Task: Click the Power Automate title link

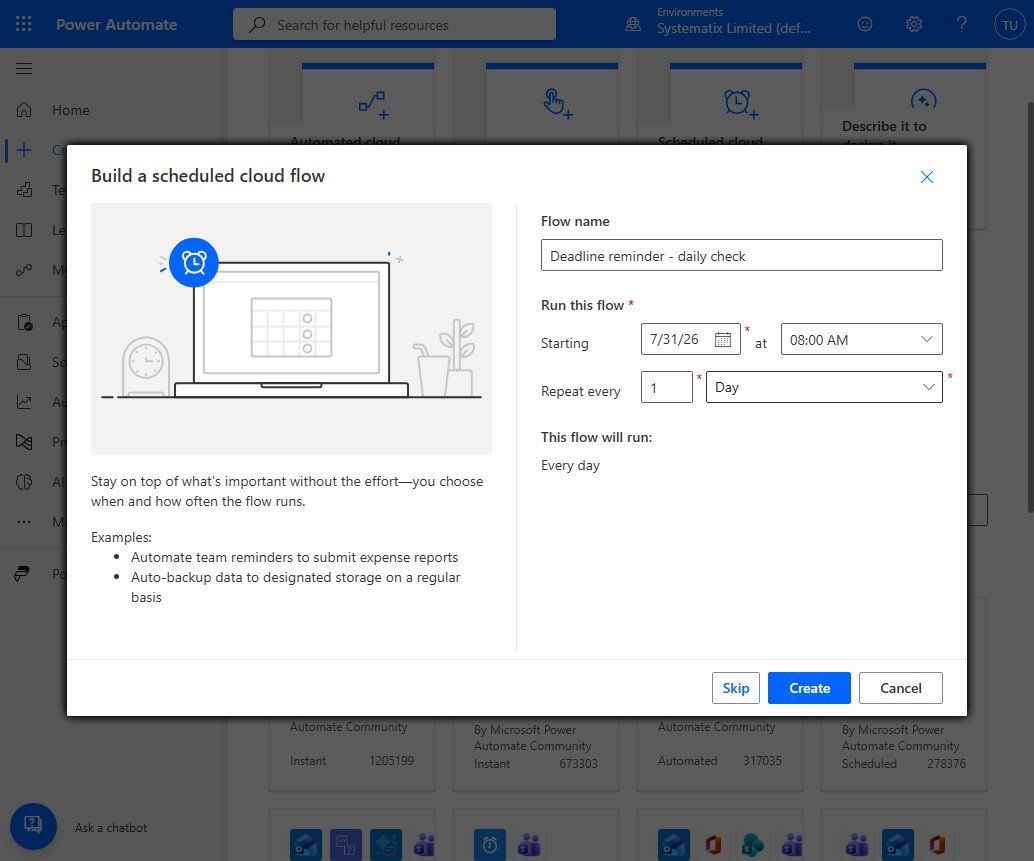Action: tap(117, 24)
